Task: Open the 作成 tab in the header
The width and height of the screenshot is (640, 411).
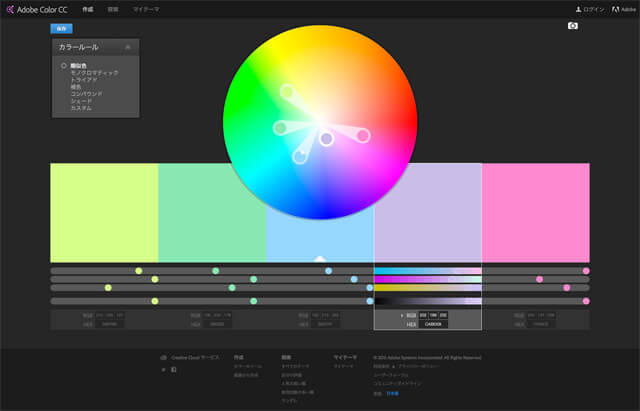Action: (88, 9)
